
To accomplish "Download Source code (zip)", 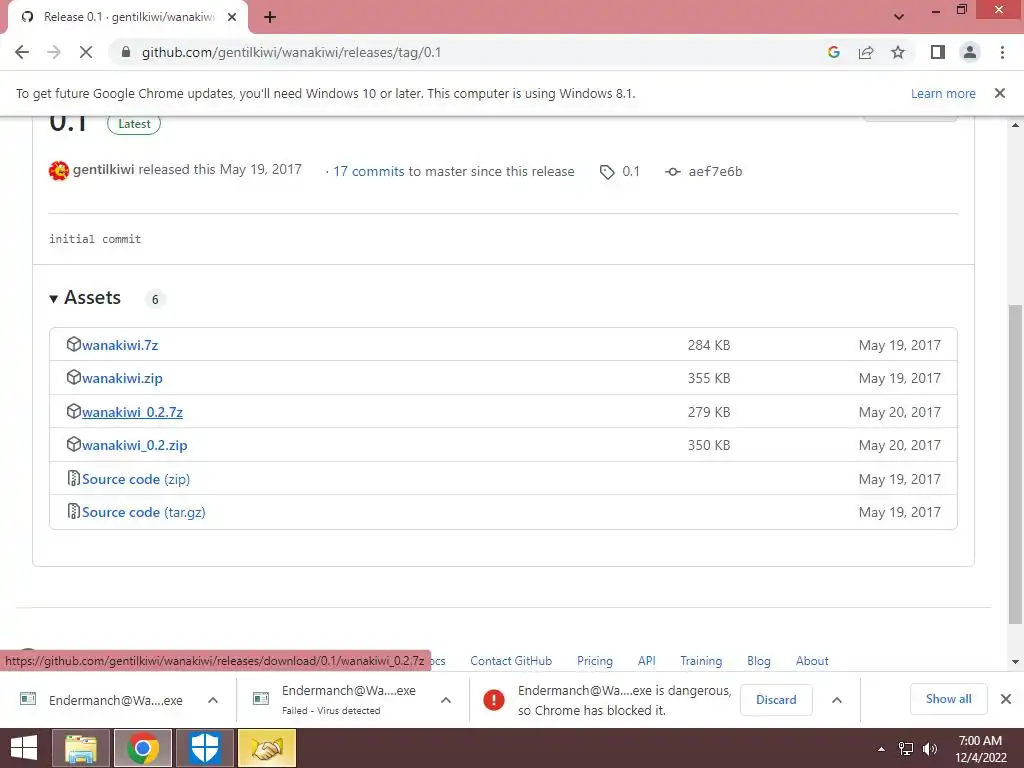I will 136,479.
